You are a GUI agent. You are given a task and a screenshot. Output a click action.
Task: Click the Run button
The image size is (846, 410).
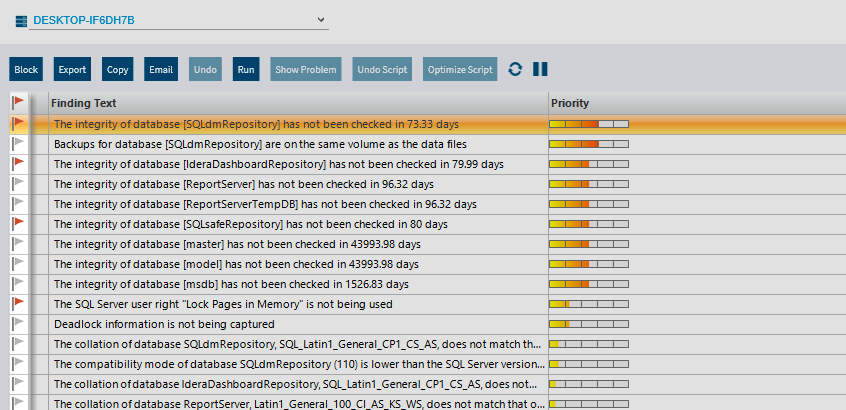[246, 70]
